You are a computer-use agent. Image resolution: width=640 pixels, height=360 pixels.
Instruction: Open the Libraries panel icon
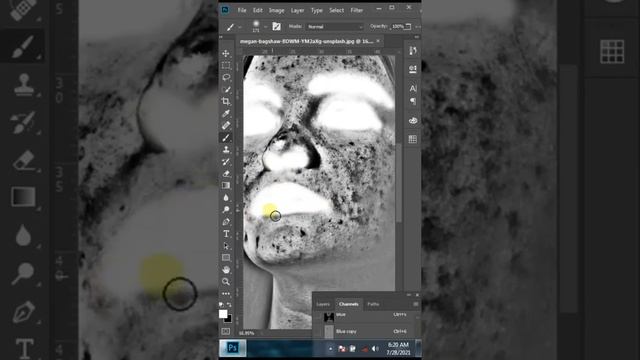pyautogui.click(x=413, y=120)
